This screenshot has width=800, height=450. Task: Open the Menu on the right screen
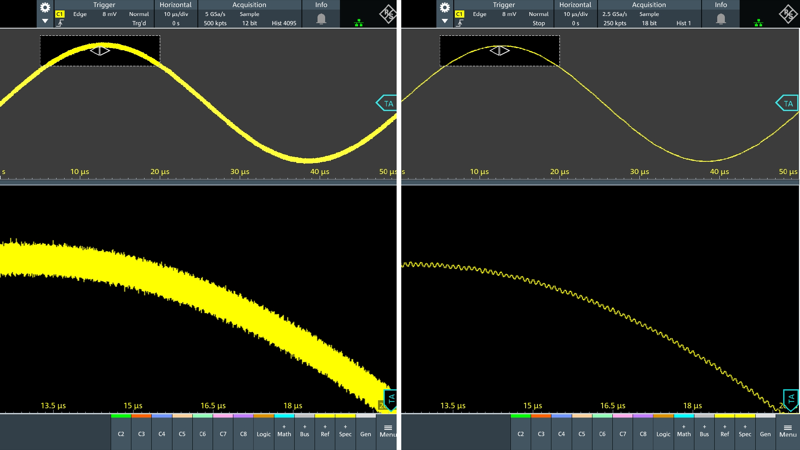pyautogui.click(x=788, y=430)
